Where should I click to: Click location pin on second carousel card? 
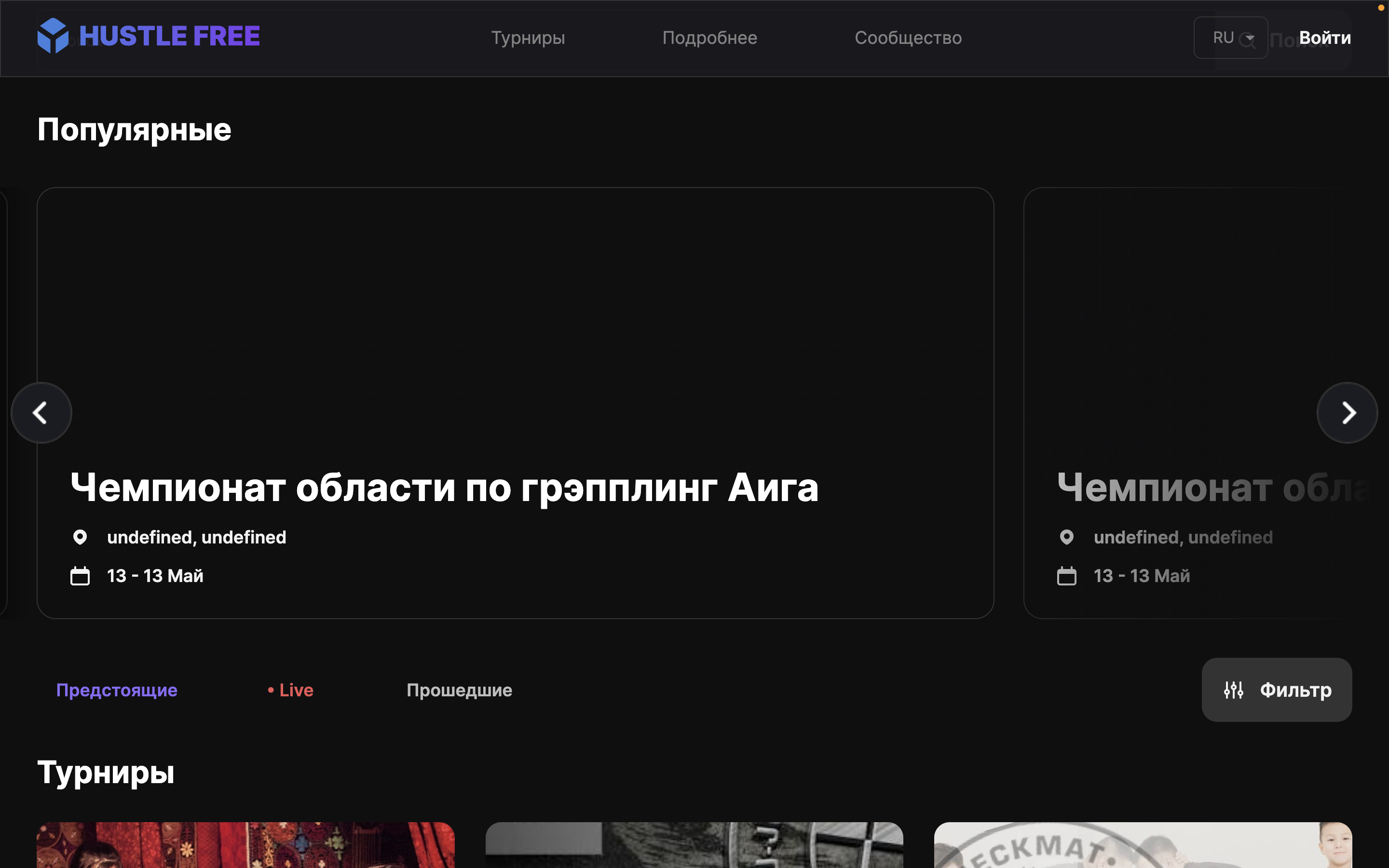tap(1066, 537)
